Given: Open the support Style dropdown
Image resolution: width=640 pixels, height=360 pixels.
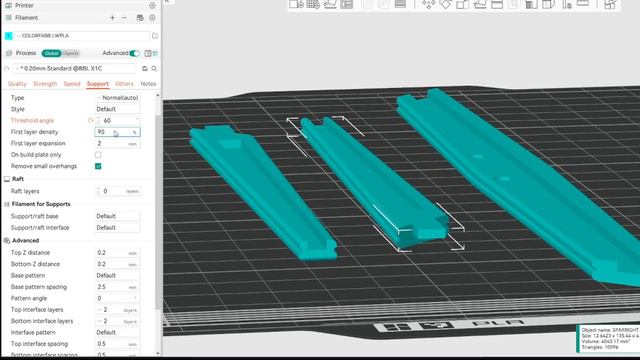Looking at the screenshot, I should [118, 109].
